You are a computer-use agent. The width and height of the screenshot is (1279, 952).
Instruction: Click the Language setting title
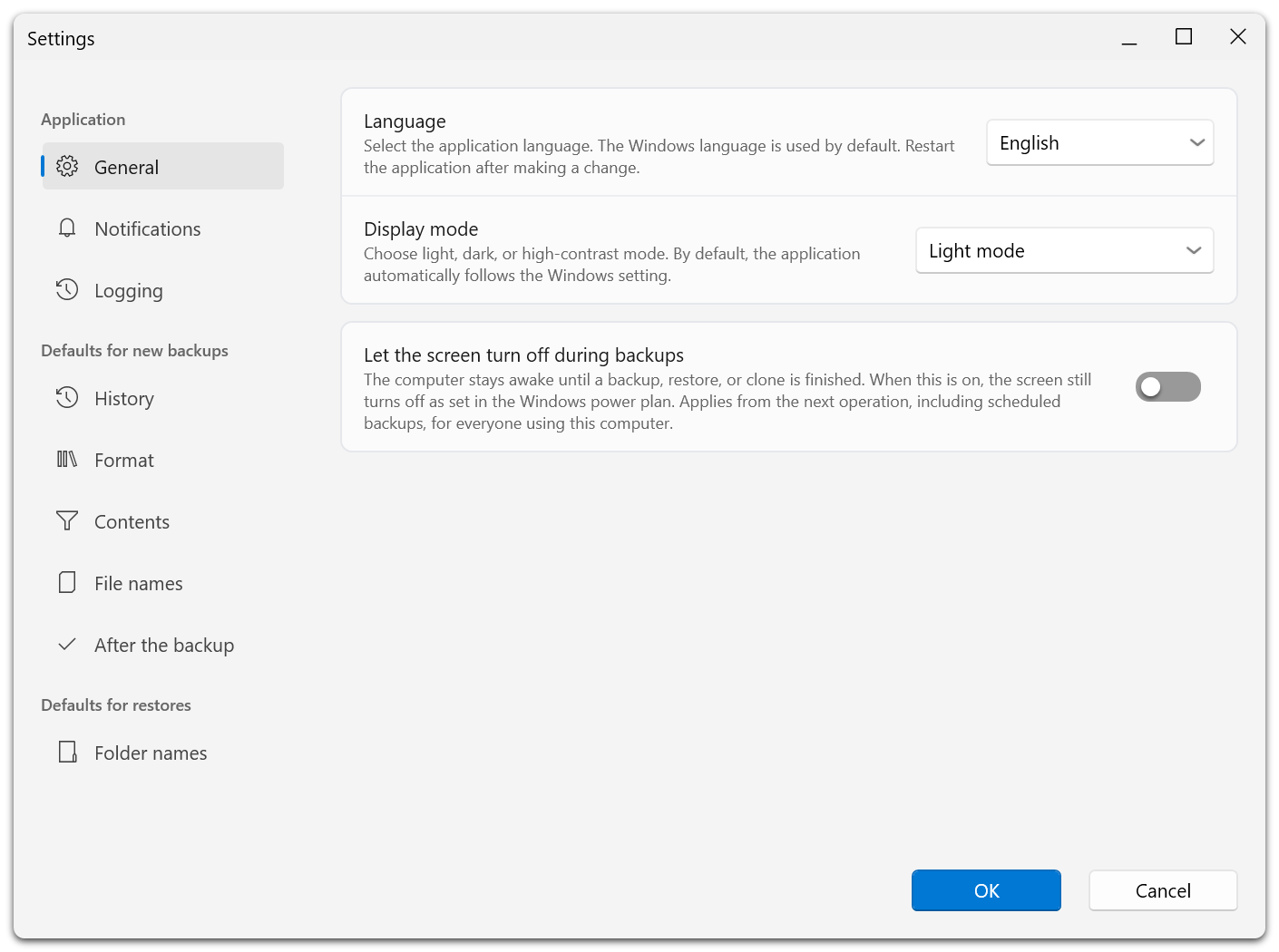pyautogui.click(x=405, y=121)
